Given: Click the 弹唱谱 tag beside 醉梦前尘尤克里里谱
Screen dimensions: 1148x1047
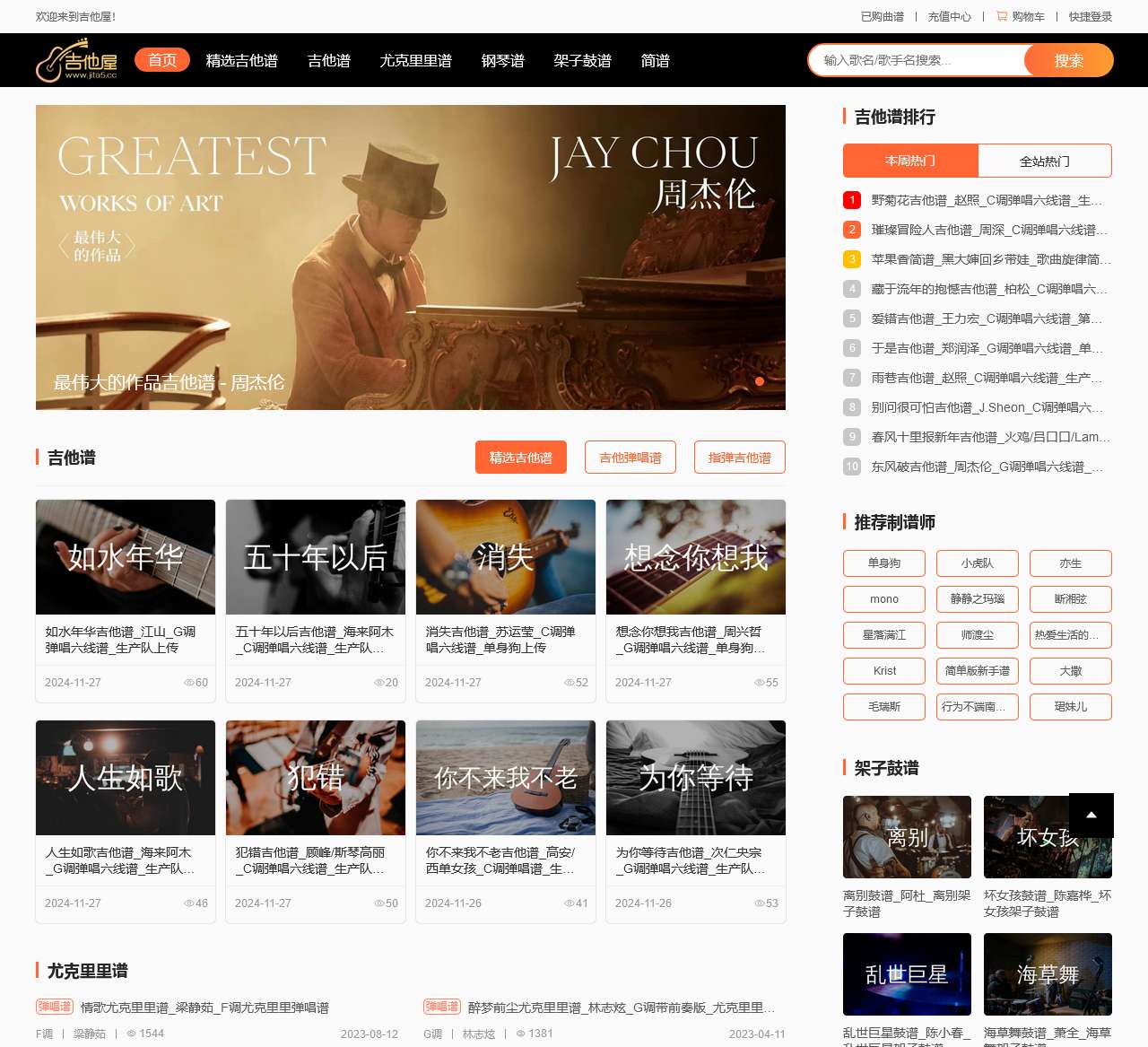Looking at the screenshot, I should 442,1007.
